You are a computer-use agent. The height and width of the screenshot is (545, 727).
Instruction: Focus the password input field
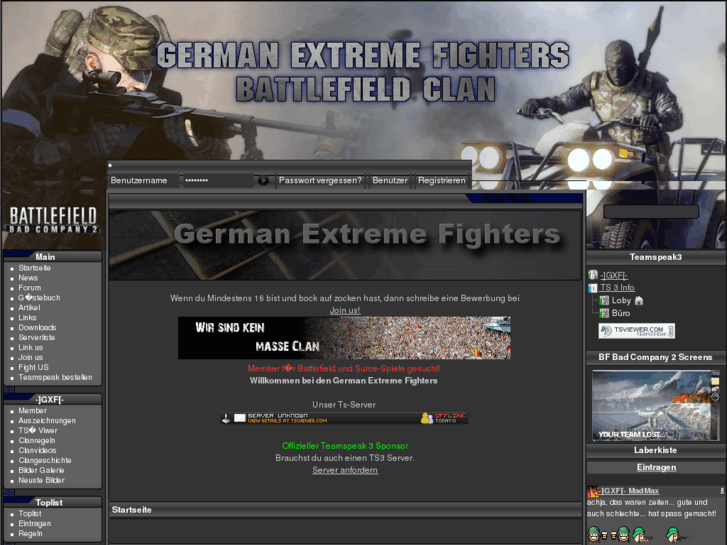coord(218,180)
